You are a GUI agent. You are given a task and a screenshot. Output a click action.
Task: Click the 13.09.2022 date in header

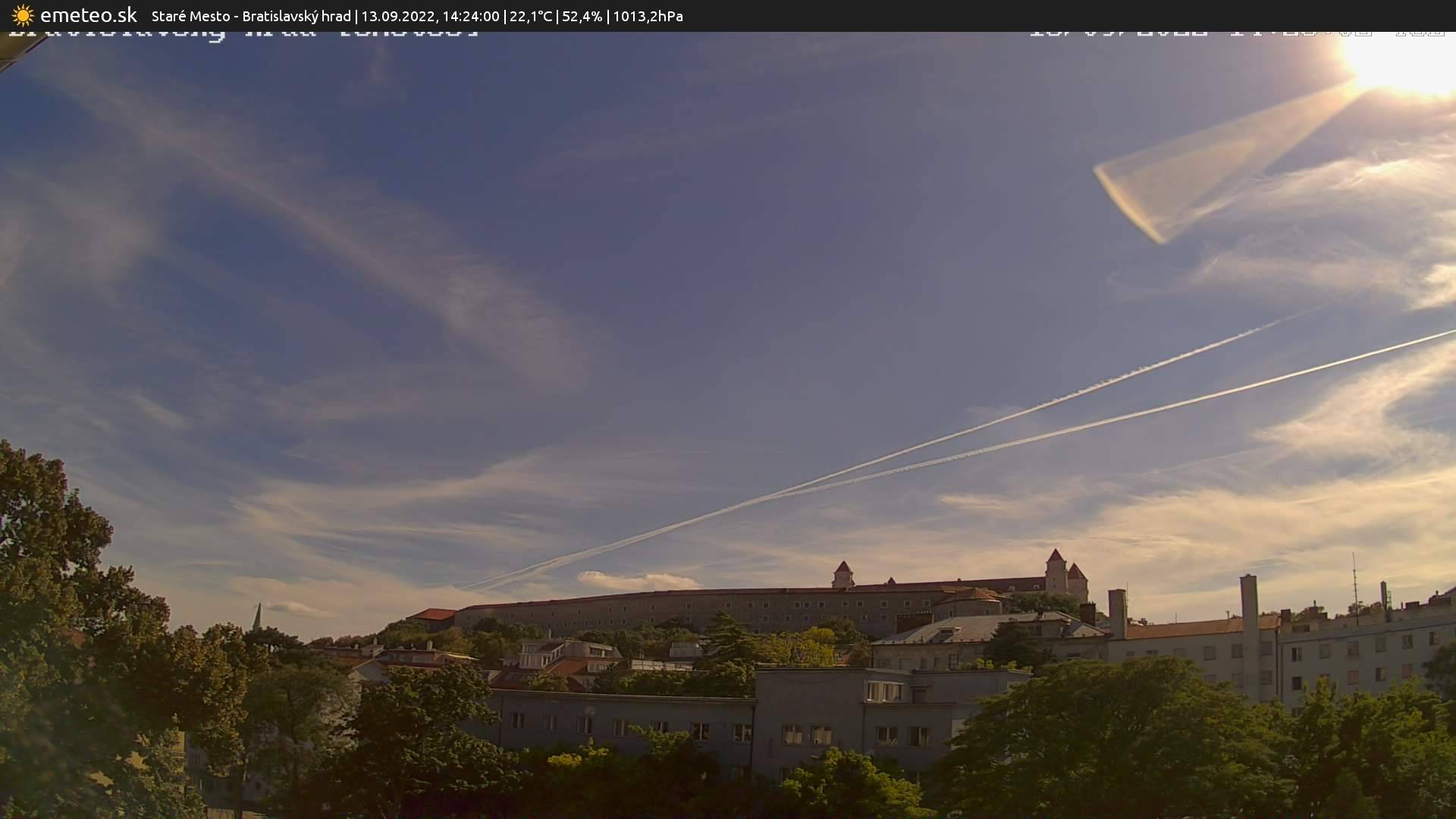397,16
